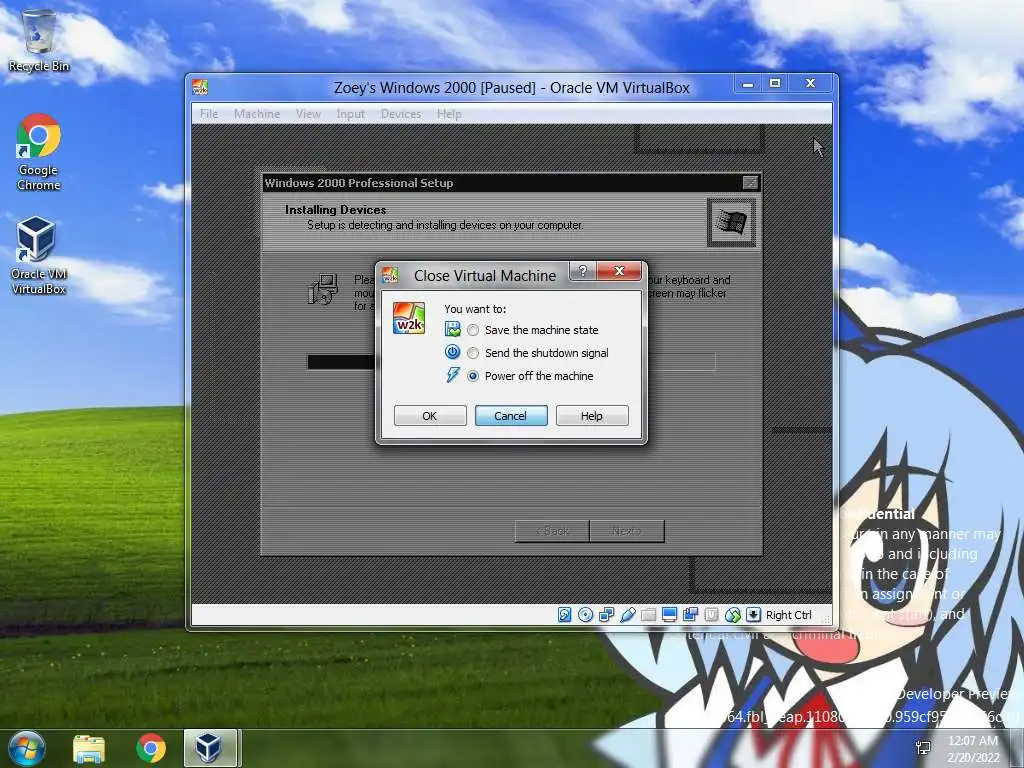Click the optical disk status icon
Screen dimensions: 1024x768
(586, 615)
